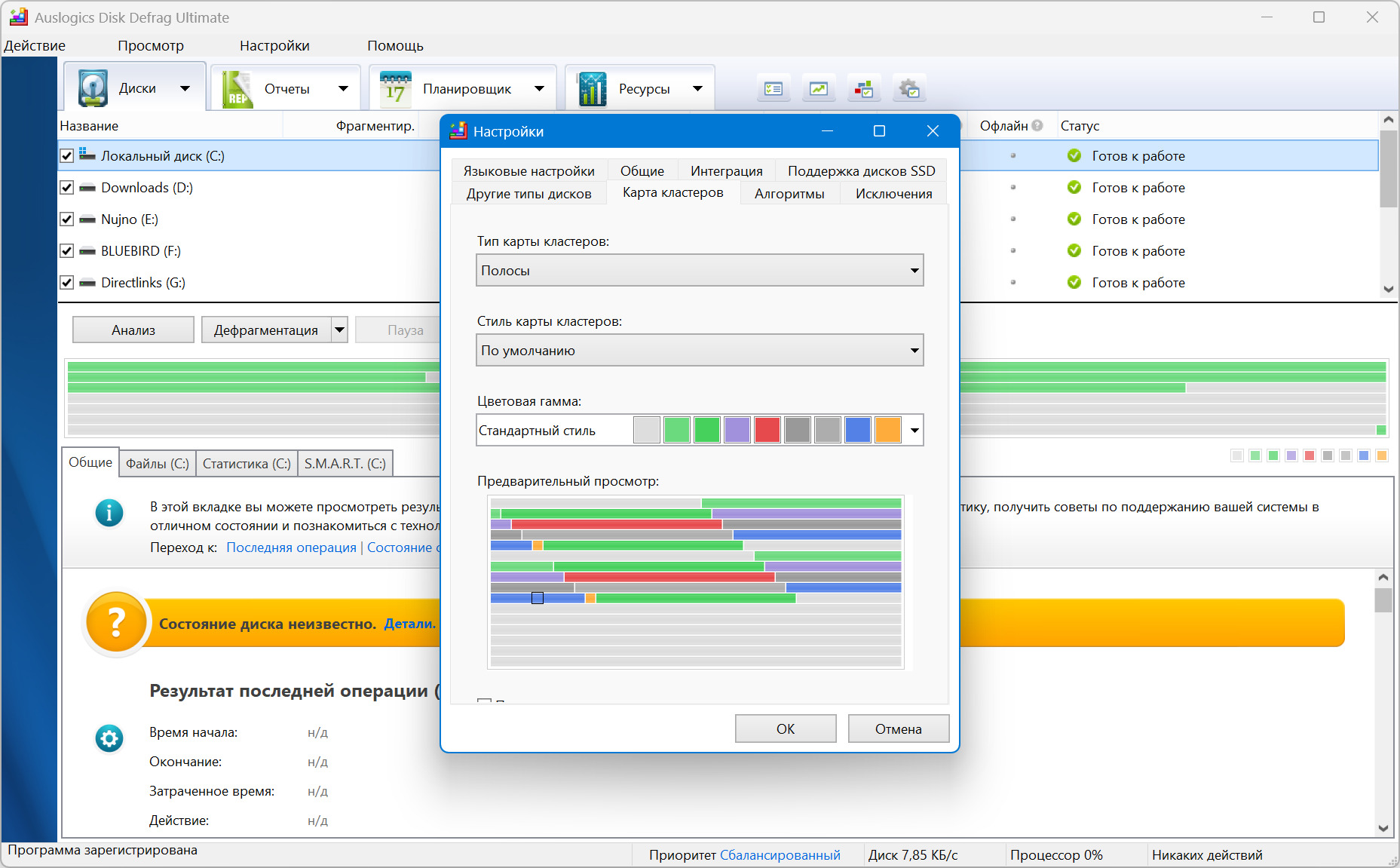Open the Тип карты кластеров dropdown

699,271
